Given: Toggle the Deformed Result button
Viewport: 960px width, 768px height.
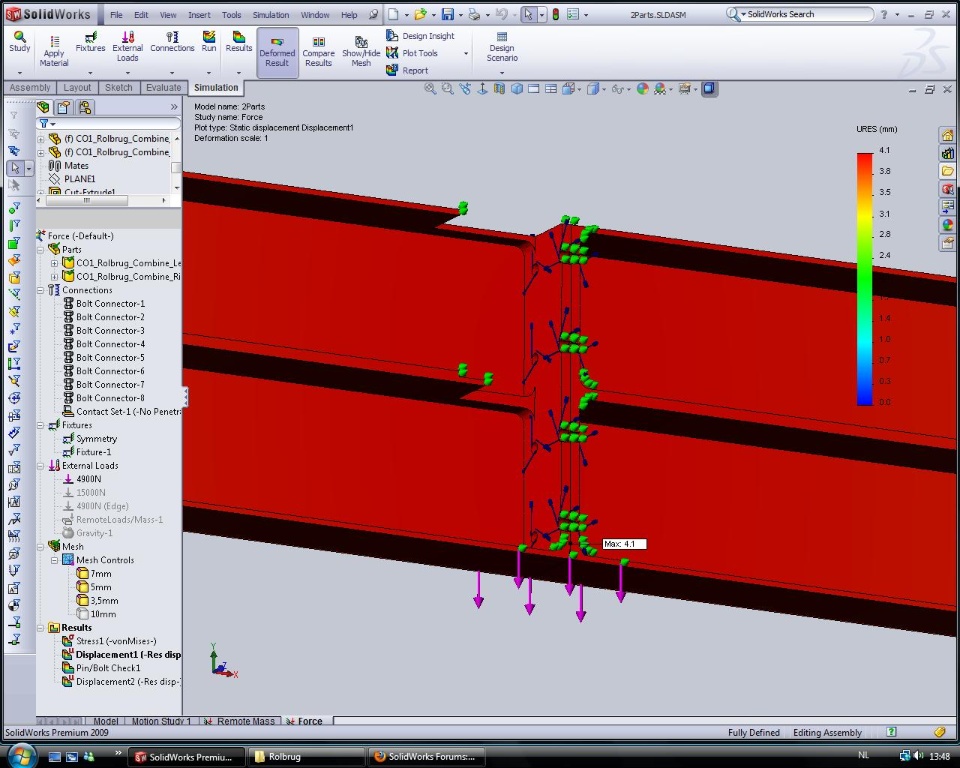Looking at the screenshot, I should [277, 52].
